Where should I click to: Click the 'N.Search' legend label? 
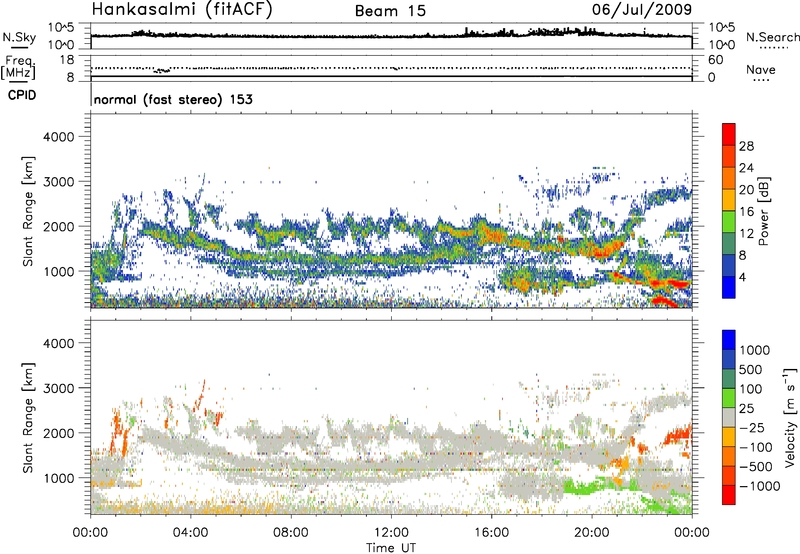click(x=772, y=37)
